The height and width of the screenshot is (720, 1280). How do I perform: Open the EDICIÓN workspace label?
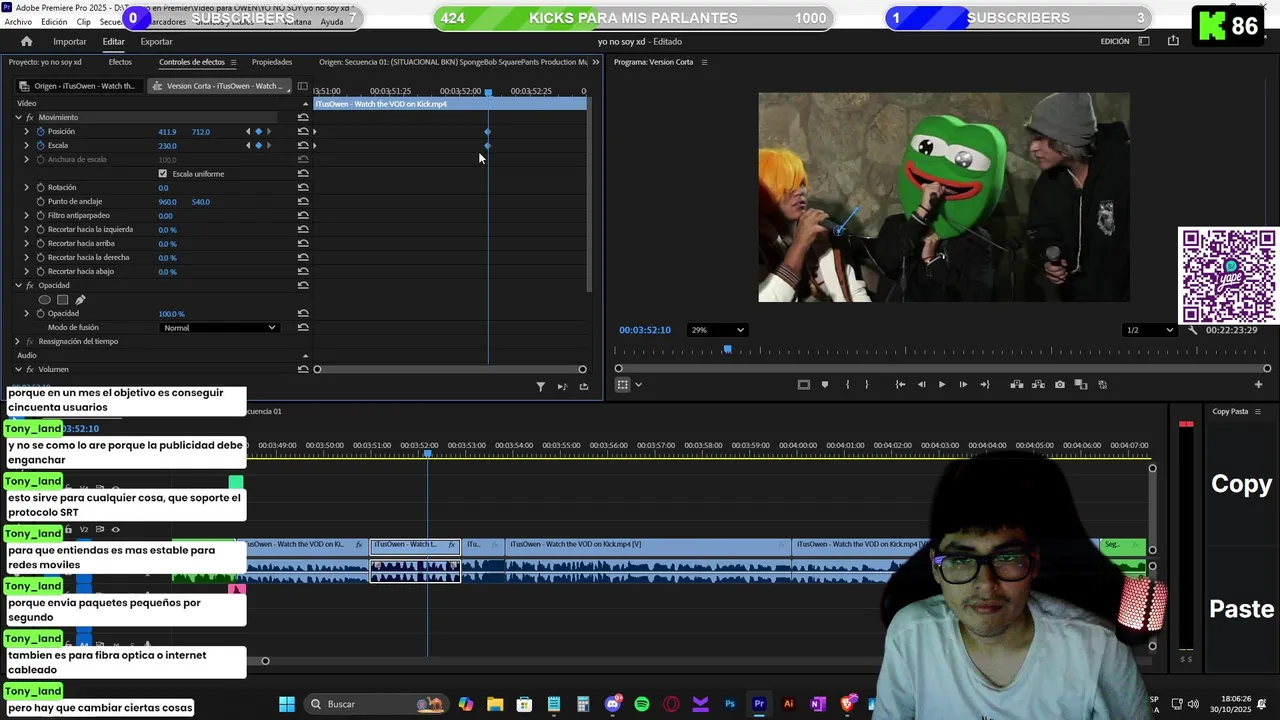point(1115,41)
